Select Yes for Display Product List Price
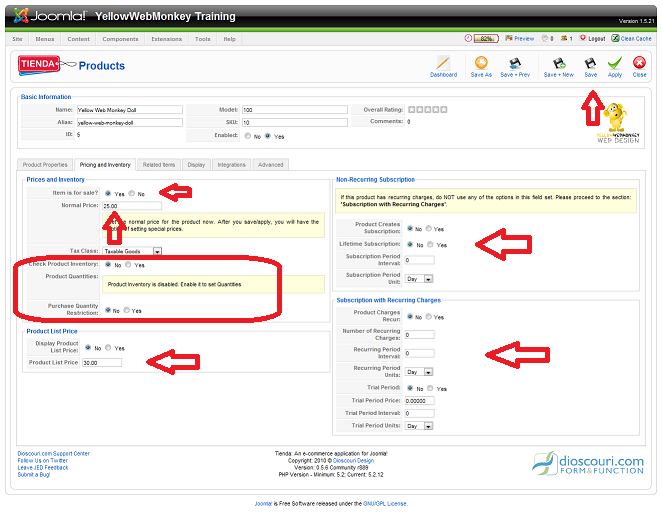This screenshot has width=662, height=512. point(108,348)
